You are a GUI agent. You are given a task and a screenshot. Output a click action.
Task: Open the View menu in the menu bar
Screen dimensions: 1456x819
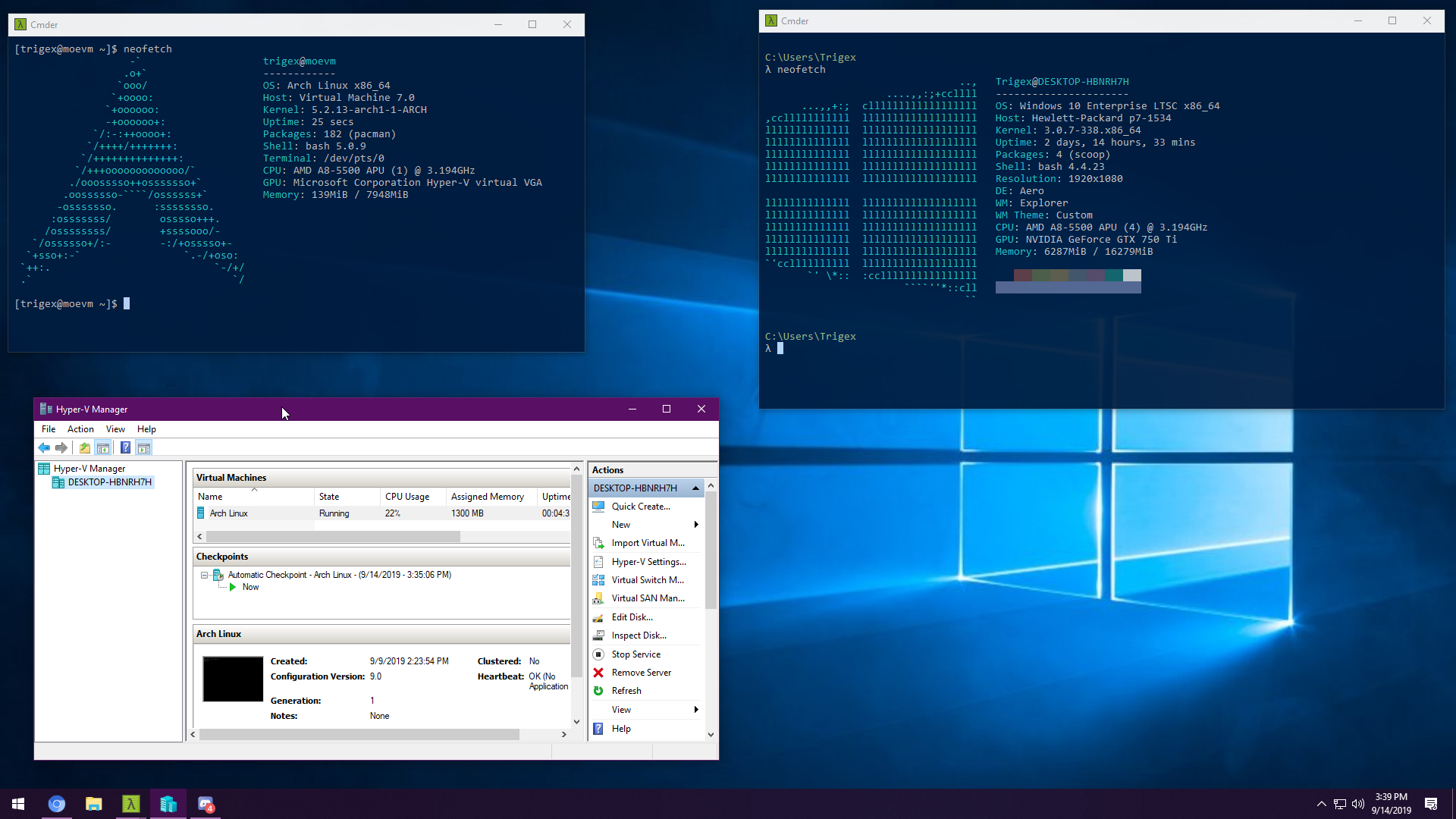click(115, 429)
